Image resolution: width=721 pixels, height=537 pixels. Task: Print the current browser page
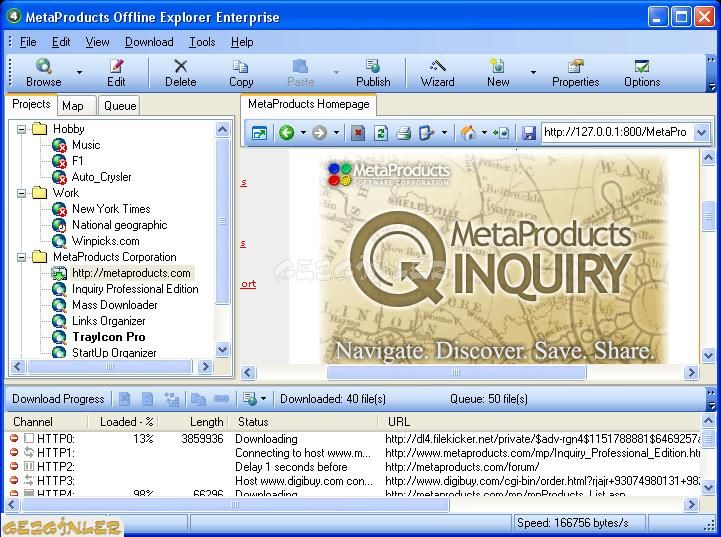(403, 133)
